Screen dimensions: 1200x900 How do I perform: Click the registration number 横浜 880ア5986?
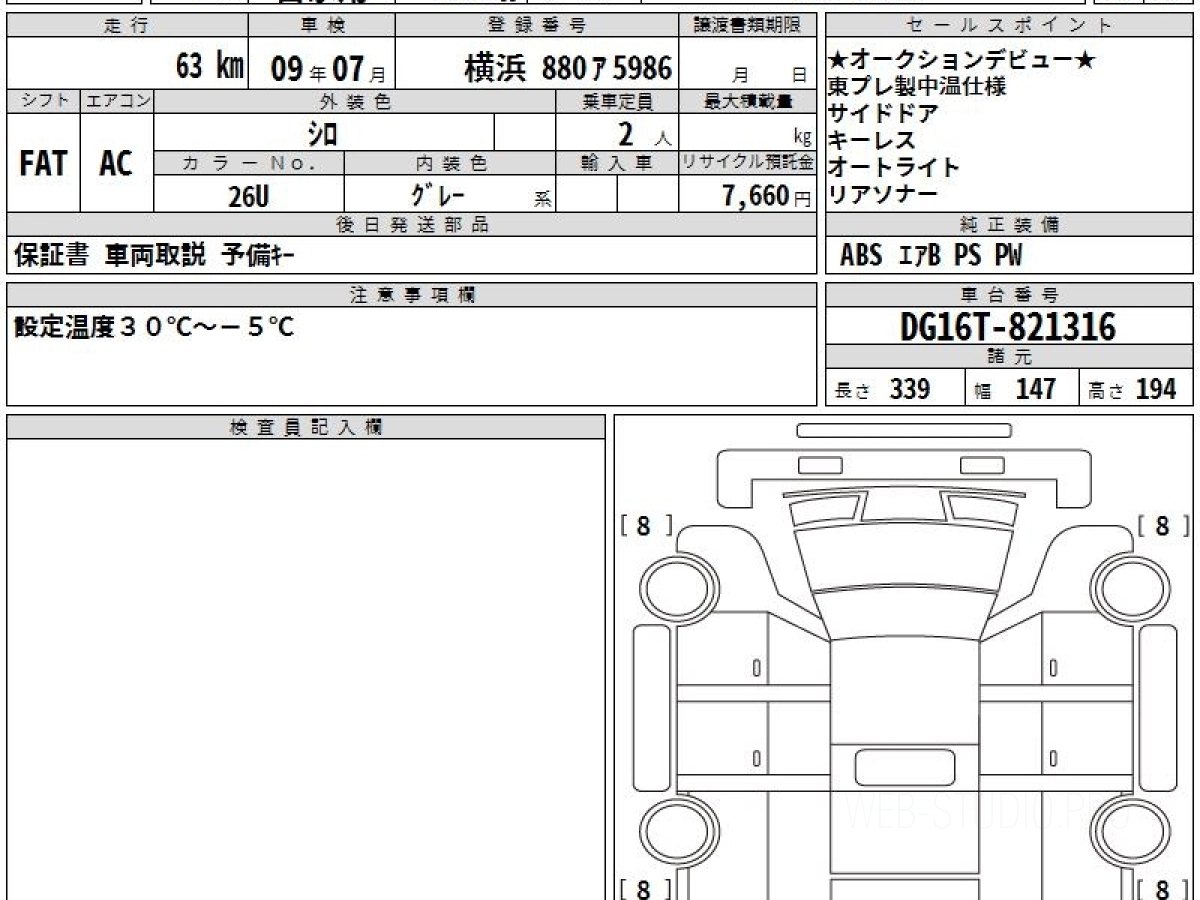(567, 67)
